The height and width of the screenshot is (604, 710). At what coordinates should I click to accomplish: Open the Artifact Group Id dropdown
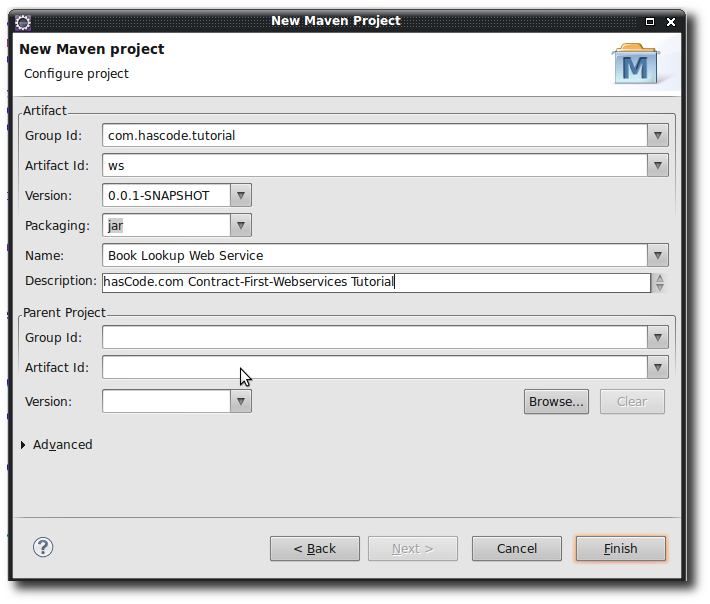tap(658, 135)
